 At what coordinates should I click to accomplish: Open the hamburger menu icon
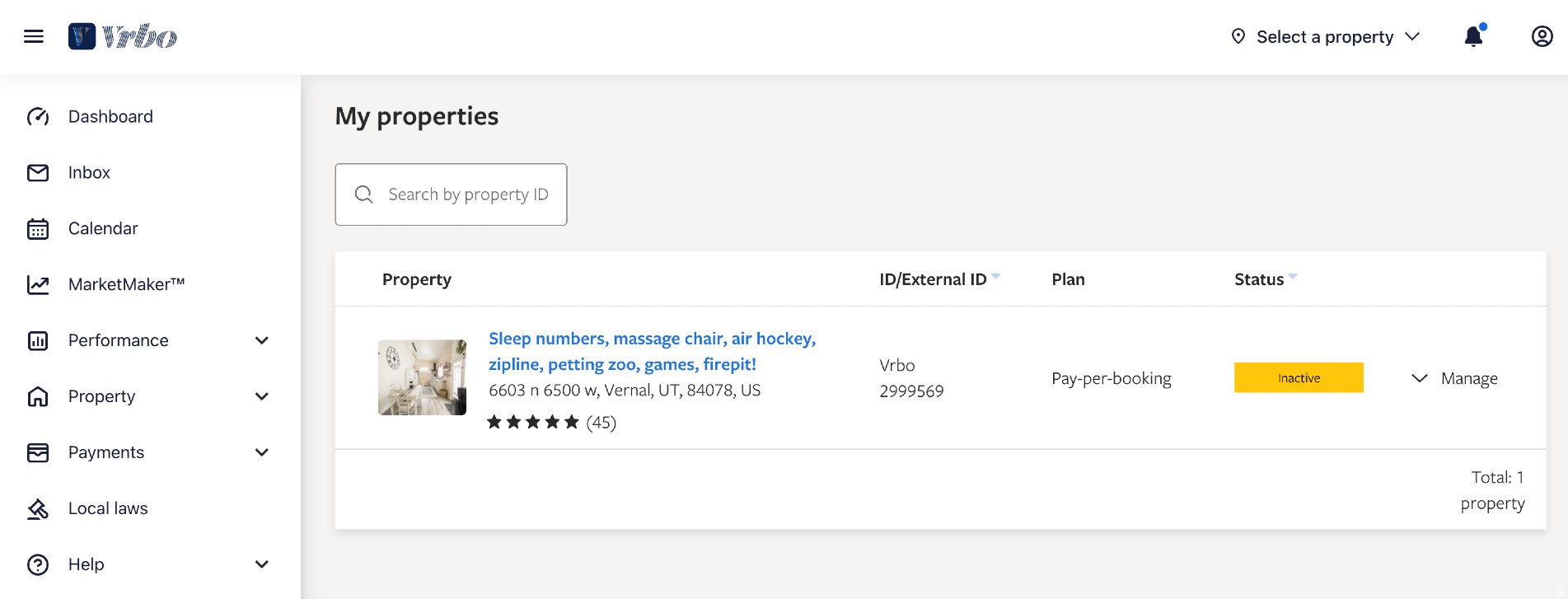pos(34,36)
